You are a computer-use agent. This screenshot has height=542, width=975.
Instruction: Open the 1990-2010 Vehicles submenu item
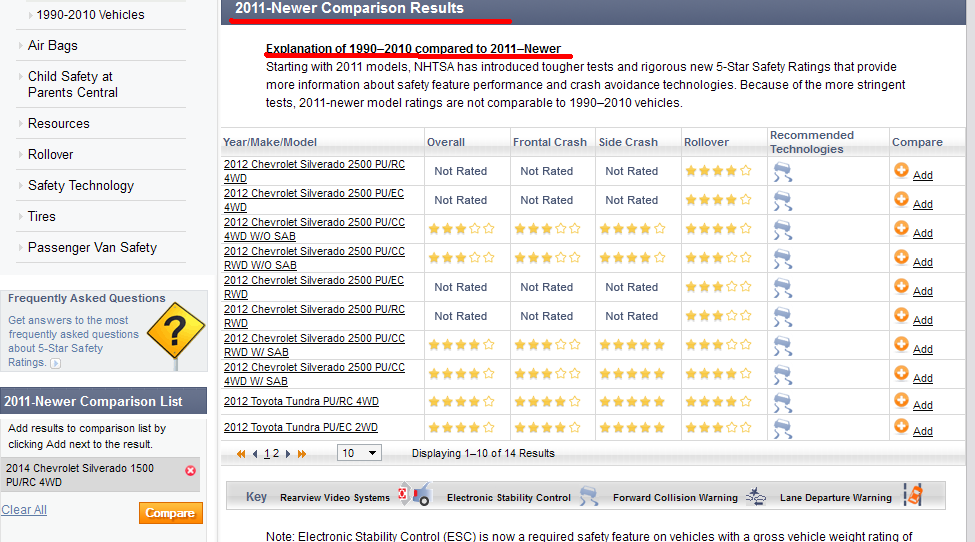(x=91, y=15)
